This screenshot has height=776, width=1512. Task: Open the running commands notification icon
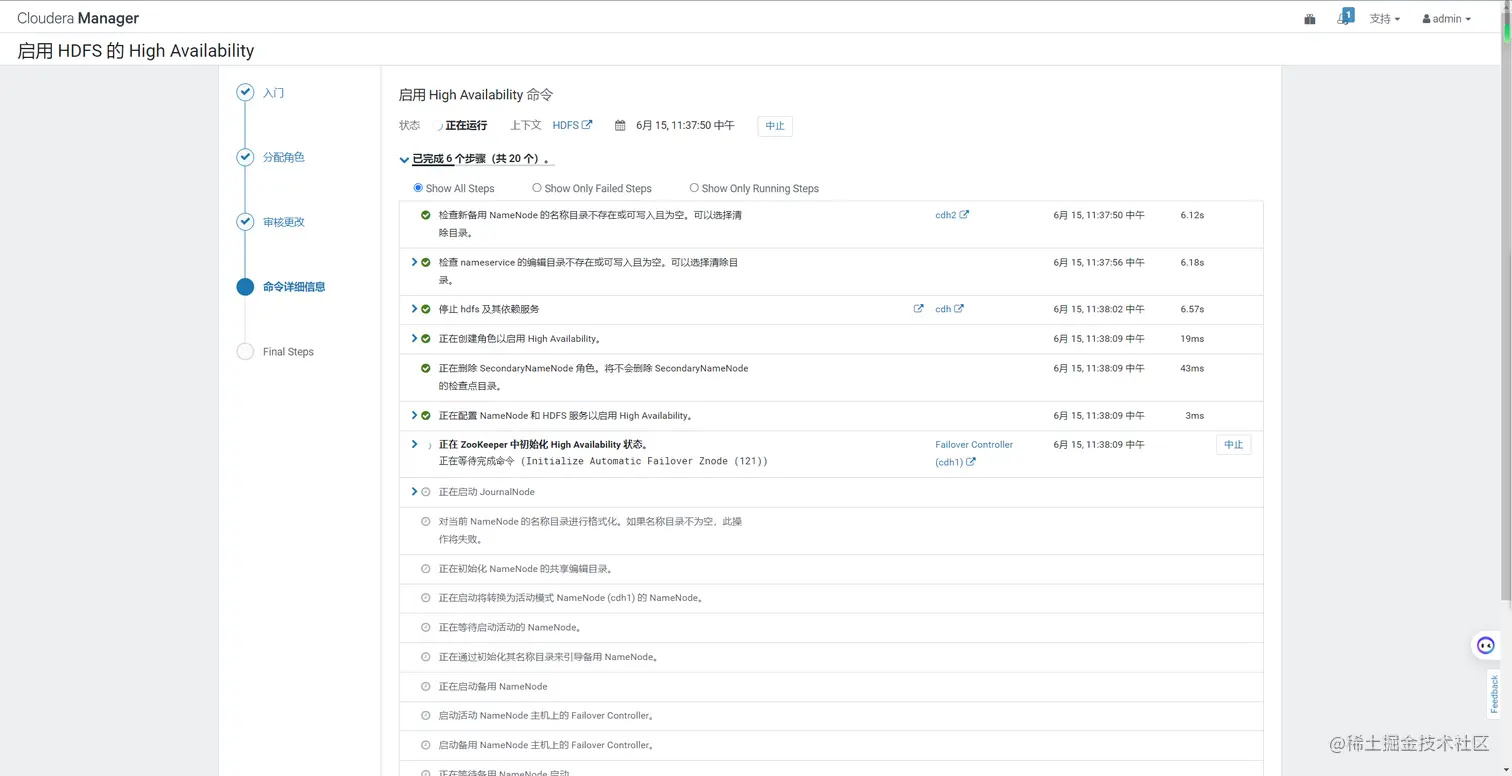coord(1344,17)
